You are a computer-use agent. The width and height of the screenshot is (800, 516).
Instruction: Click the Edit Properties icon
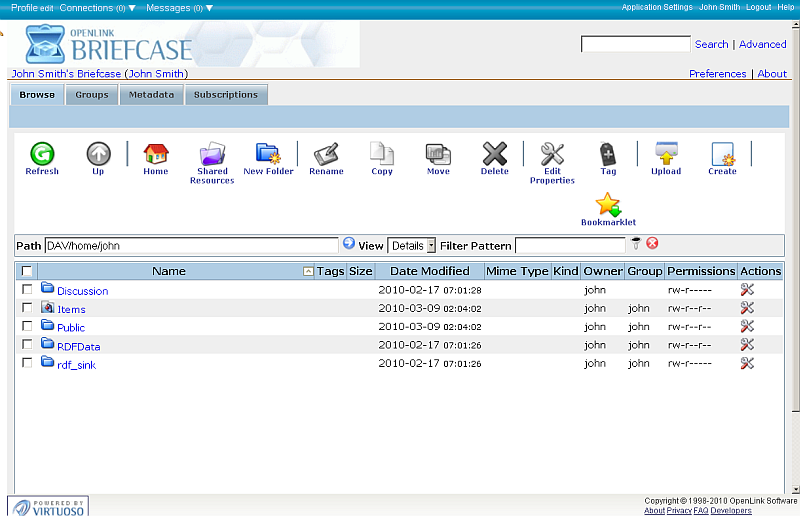pyautogui.click(x=552, y=154)
